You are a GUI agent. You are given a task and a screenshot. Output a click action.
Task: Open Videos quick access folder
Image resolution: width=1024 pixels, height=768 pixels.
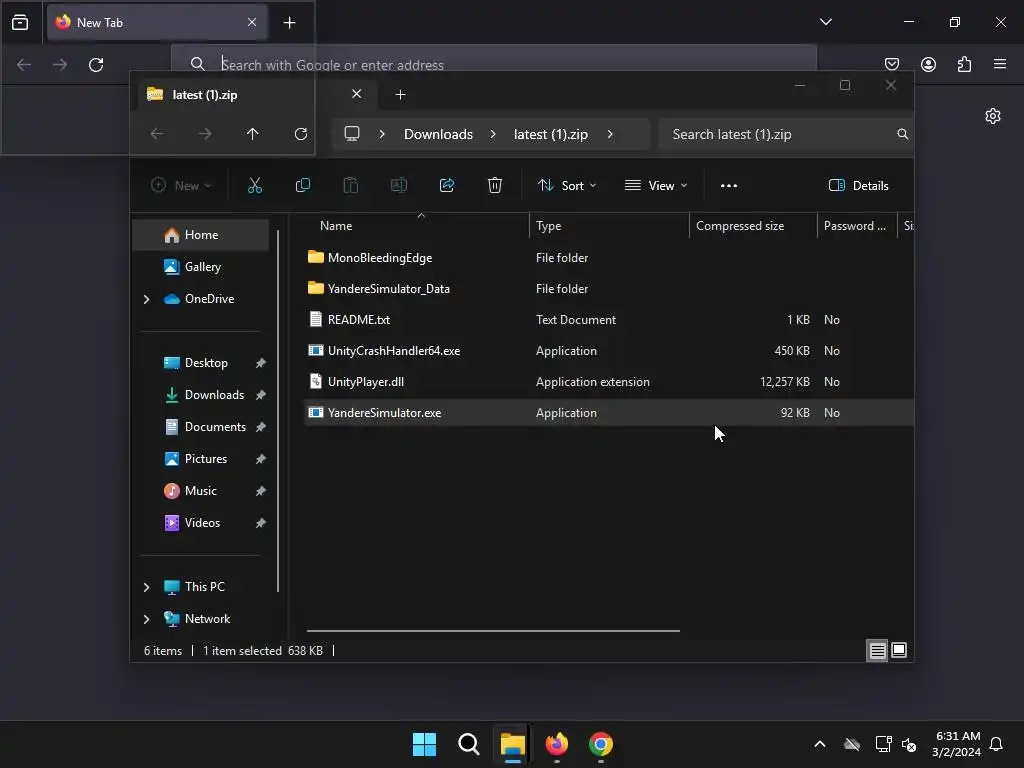pos(202,522)
